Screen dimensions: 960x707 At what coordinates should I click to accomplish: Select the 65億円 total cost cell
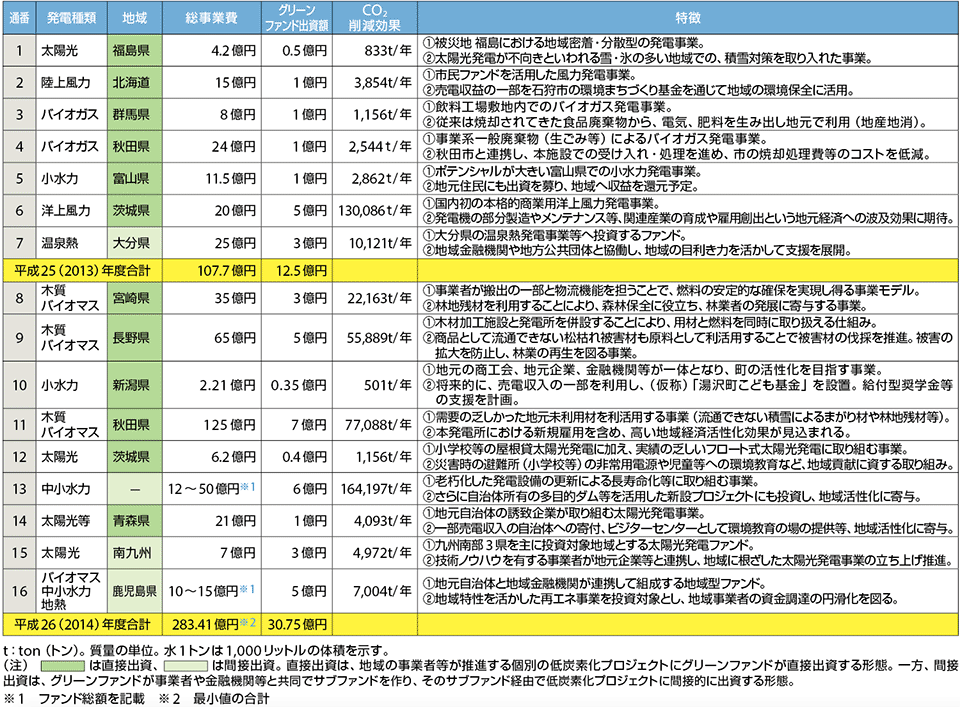coord(212,338)
